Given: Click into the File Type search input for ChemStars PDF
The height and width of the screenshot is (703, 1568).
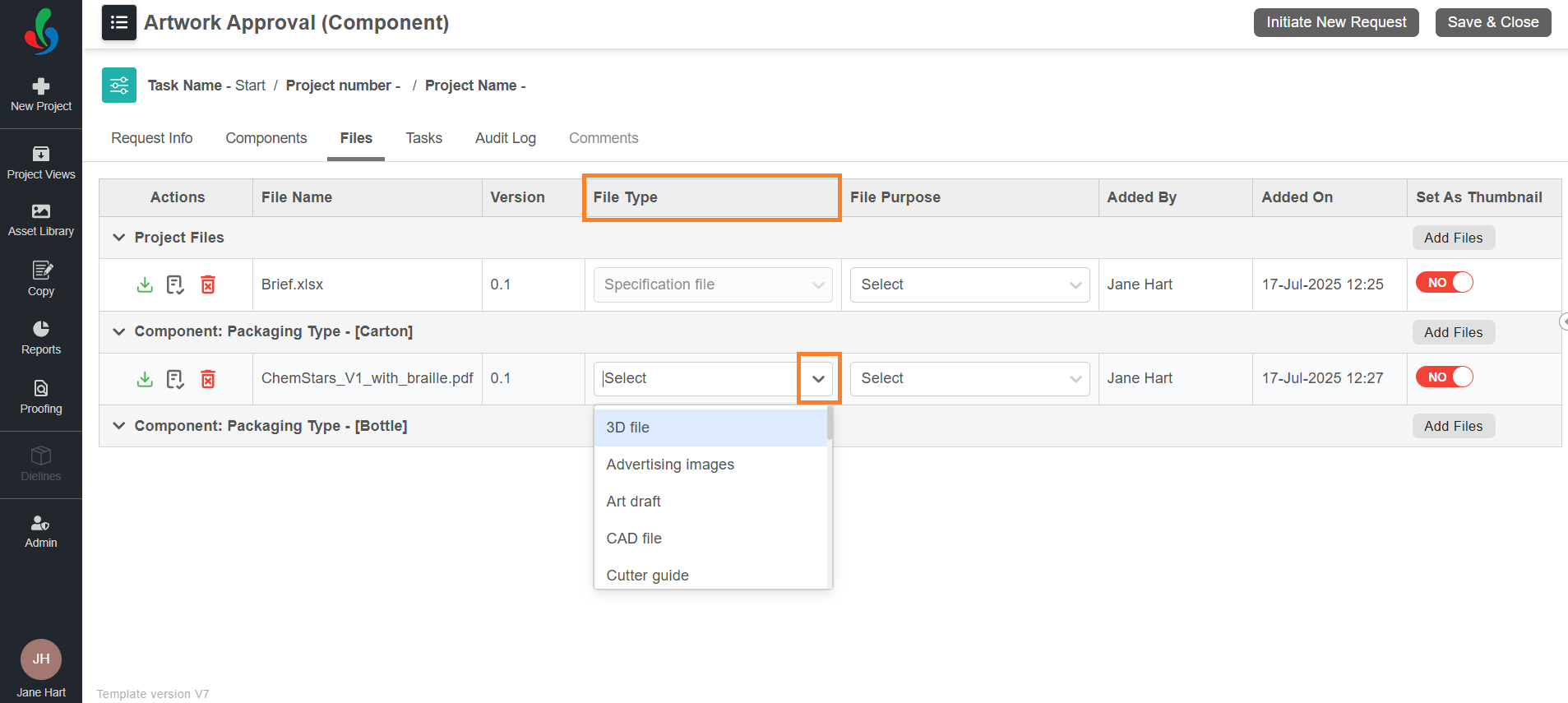Looking at the screenshot, I should (x=697, y=378).
